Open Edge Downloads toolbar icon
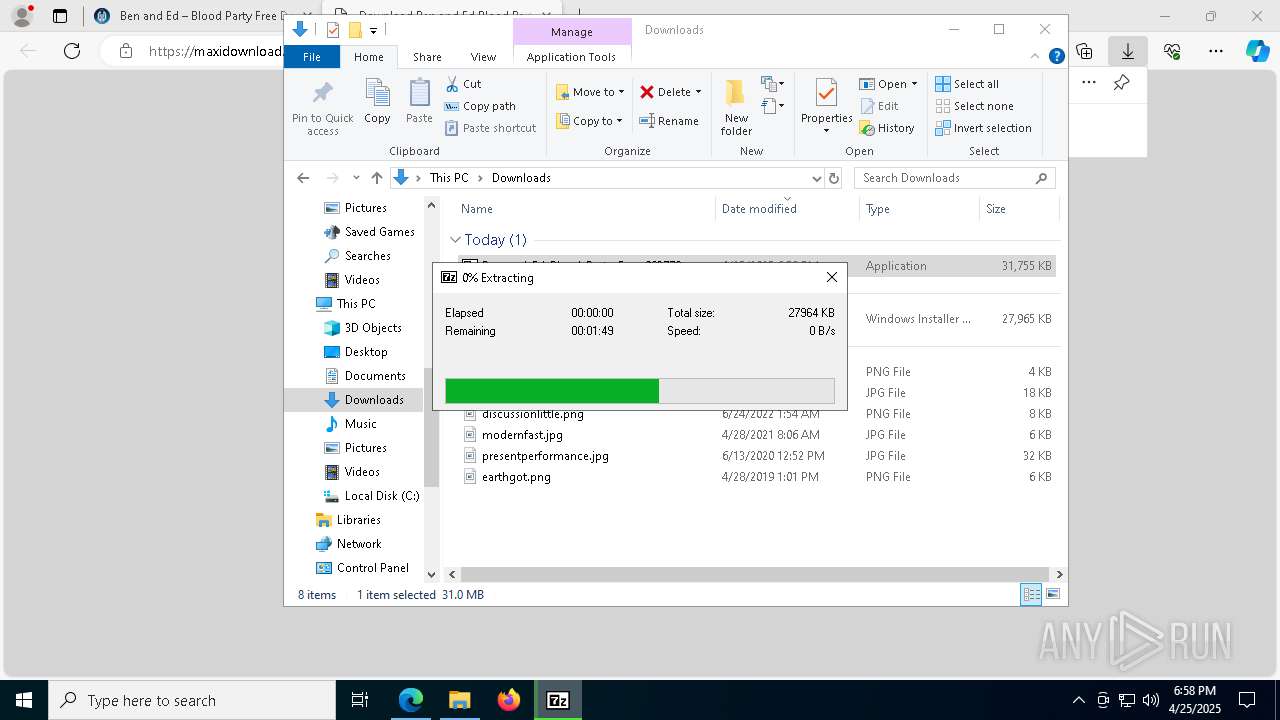This screenshot has width=1280, height=720. (1127, 51)
